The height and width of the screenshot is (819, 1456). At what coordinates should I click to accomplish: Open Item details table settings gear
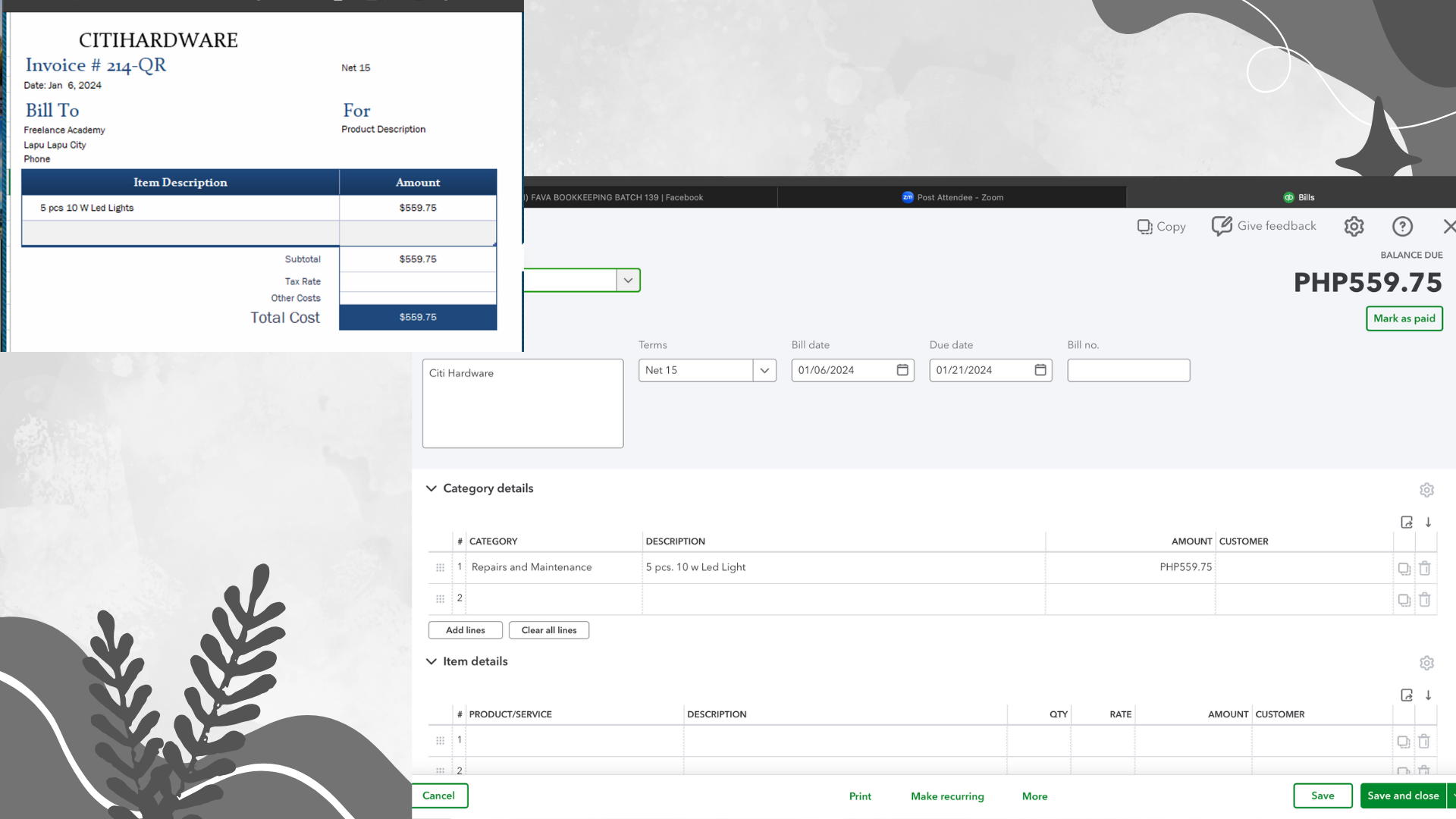pyautogui.click(x=1426, y=663)
